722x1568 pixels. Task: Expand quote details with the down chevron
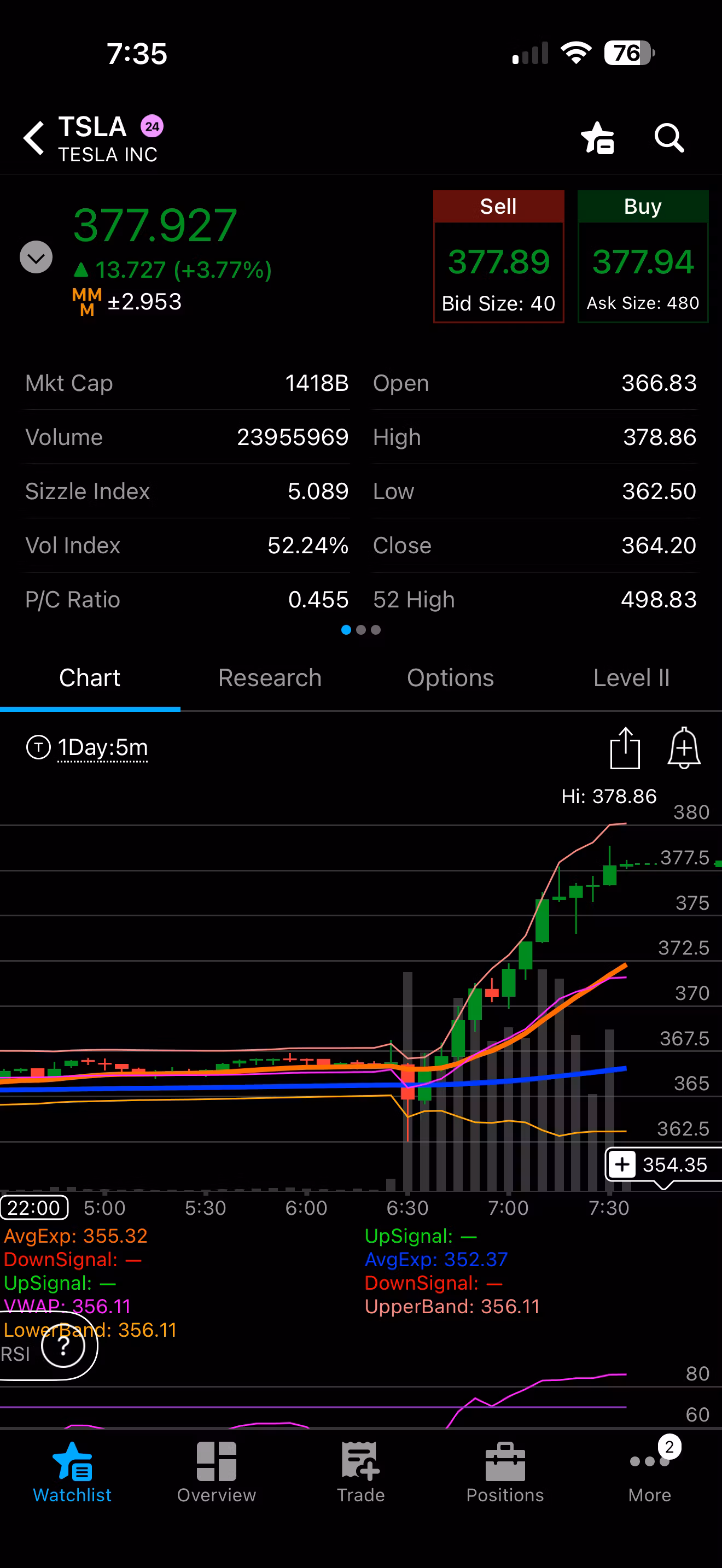(x=36, y=257)
